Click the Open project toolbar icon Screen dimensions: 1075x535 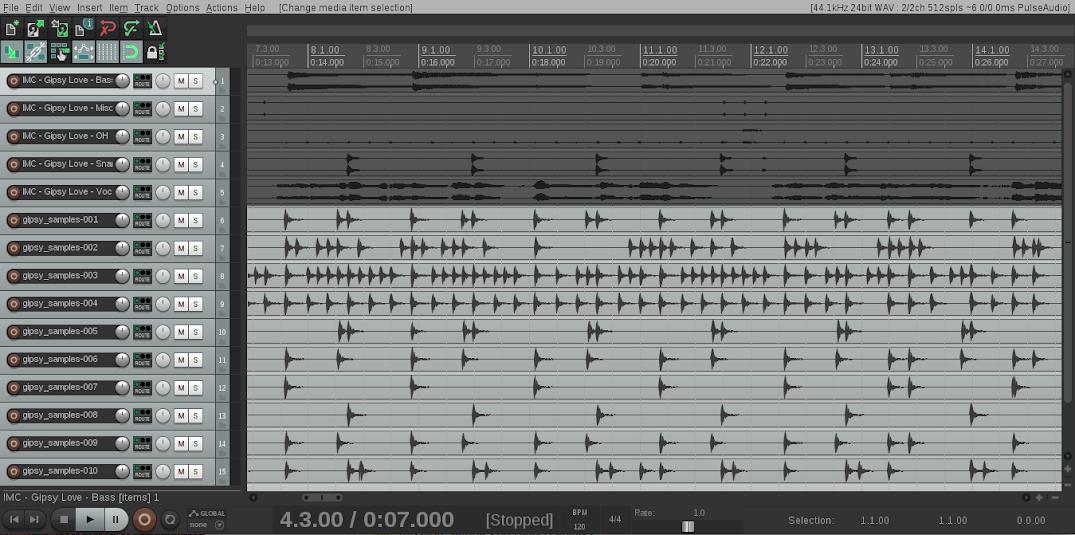pyautogui.click(x=36, y=28)
